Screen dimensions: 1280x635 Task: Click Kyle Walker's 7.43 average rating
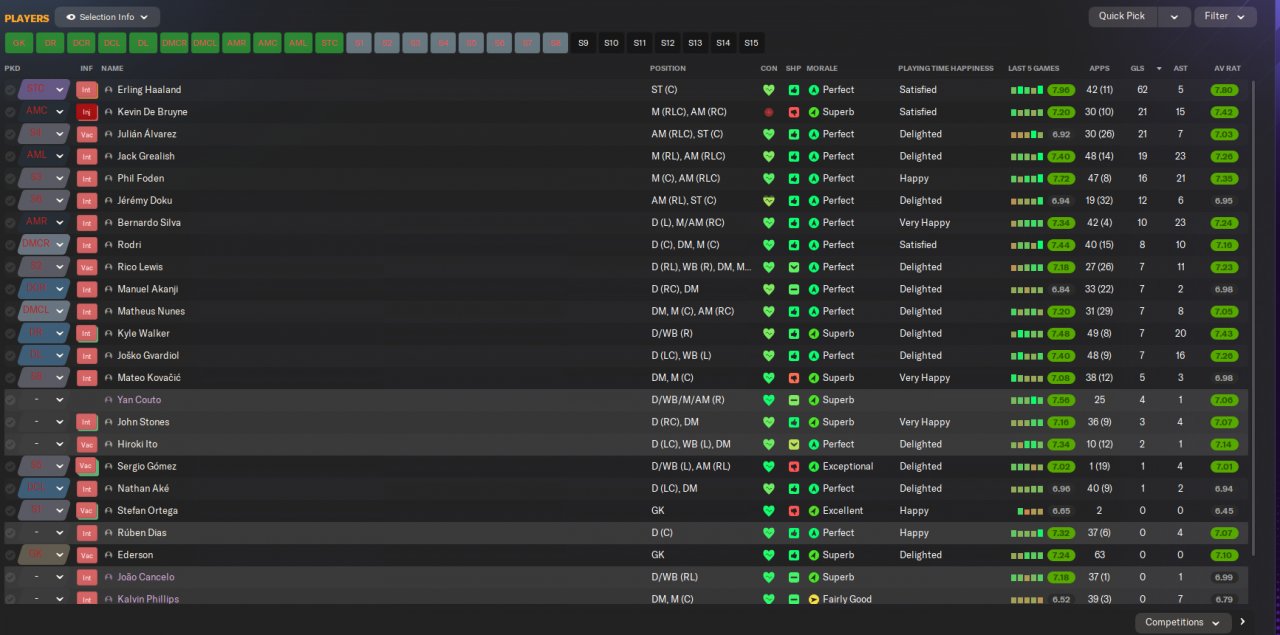click(1223, 333)
